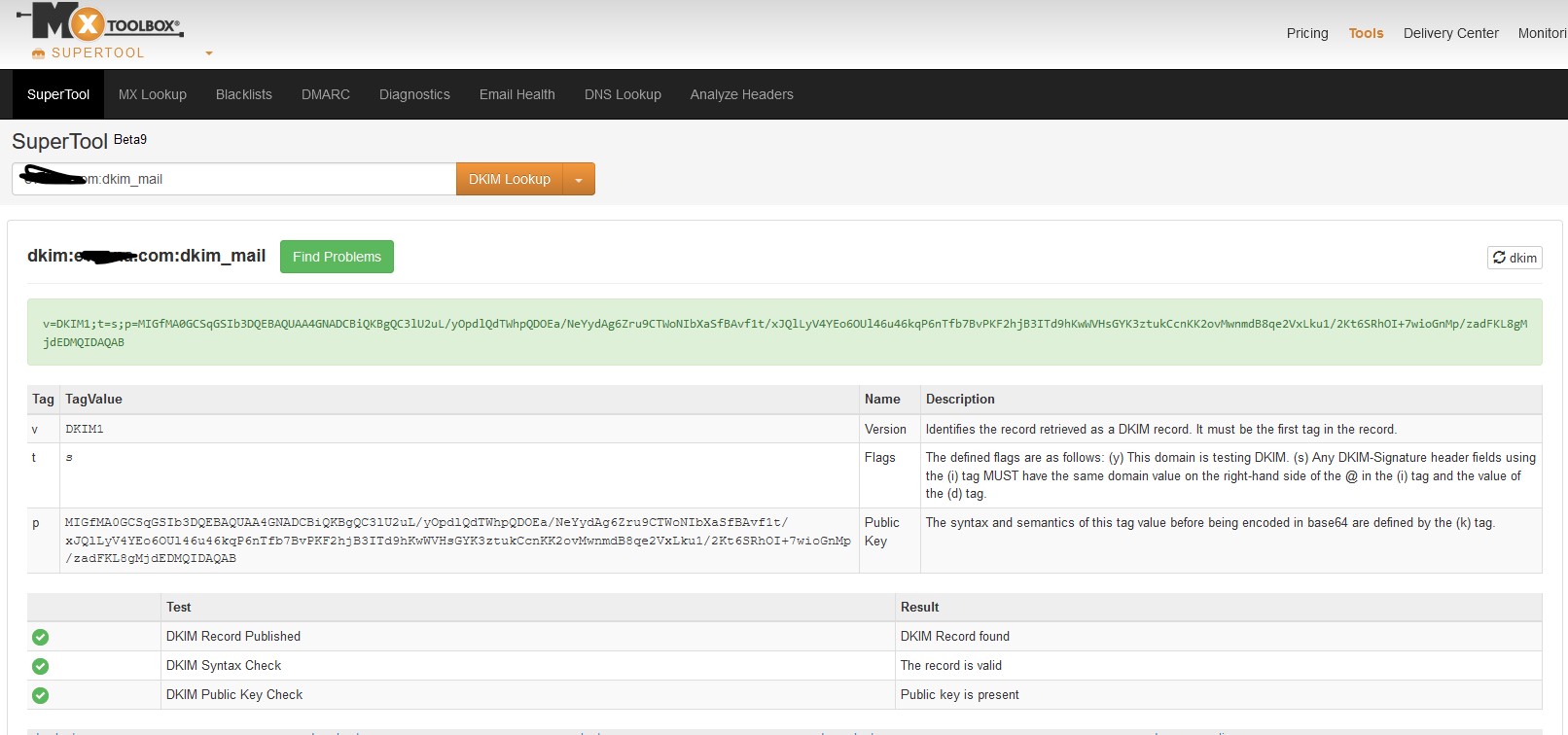Open the Blacklists tab
Image resolution: width=1568 pixels, height=735 pixels.
pos(244,94)
